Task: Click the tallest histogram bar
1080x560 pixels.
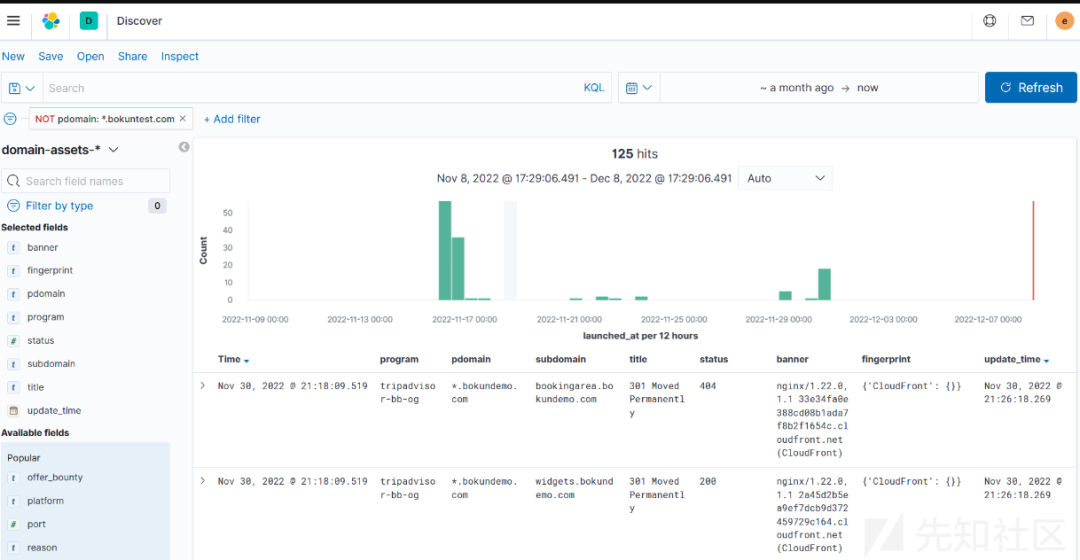Action: pyautogui.click(x=445, y=250)
